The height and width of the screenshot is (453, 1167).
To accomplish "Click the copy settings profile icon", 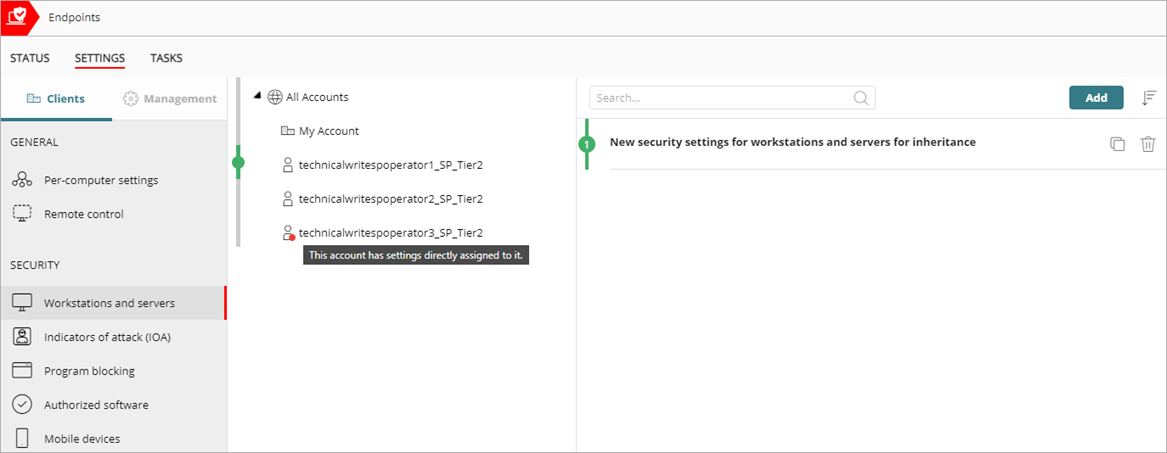I will click(x=1117, y=144).
